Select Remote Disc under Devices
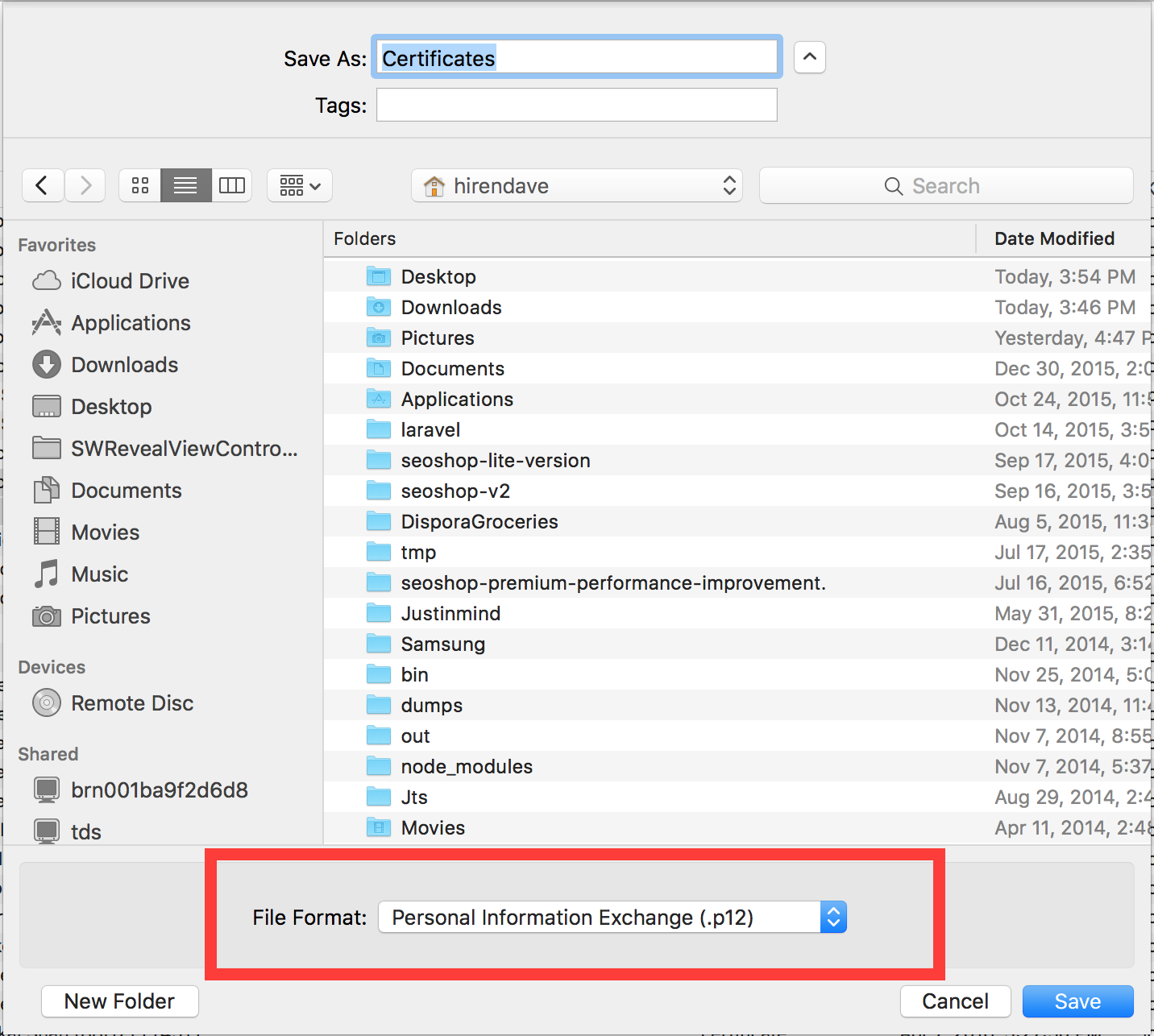1154x1036 pixels. pos(132,702)
